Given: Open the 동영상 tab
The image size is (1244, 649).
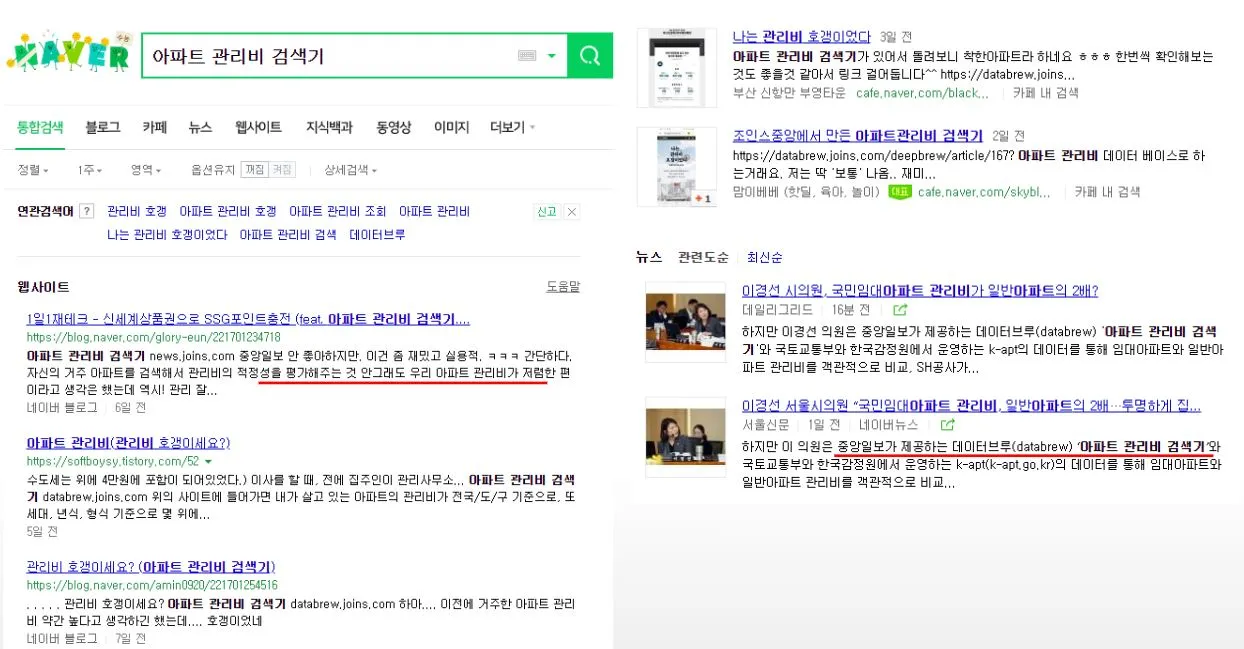Looking at the screenshot, I should point(393,128).
